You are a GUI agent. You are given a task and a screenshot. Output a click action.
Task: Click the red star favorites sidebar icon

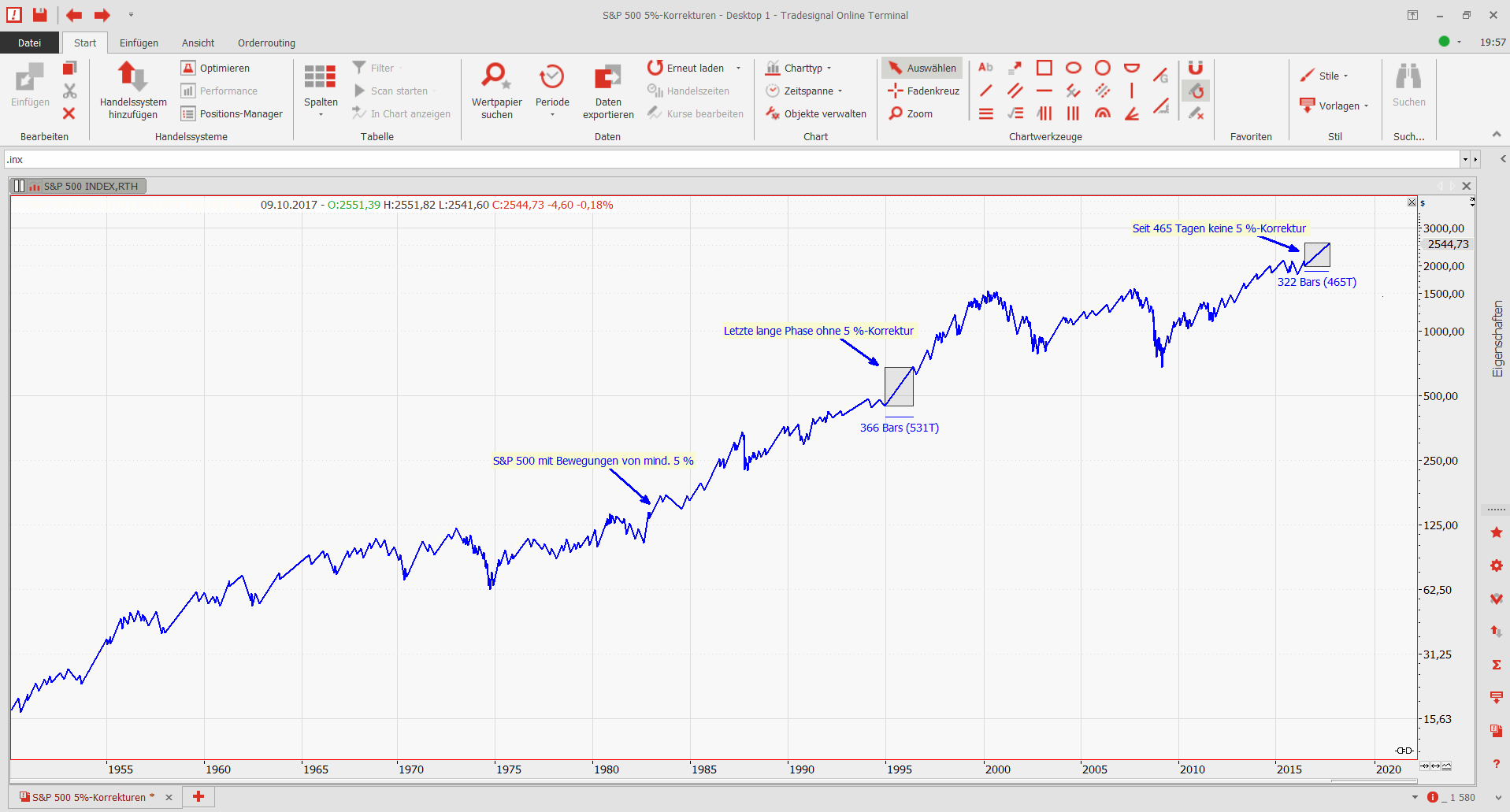pyautogui.click(x=1496, y=533)
